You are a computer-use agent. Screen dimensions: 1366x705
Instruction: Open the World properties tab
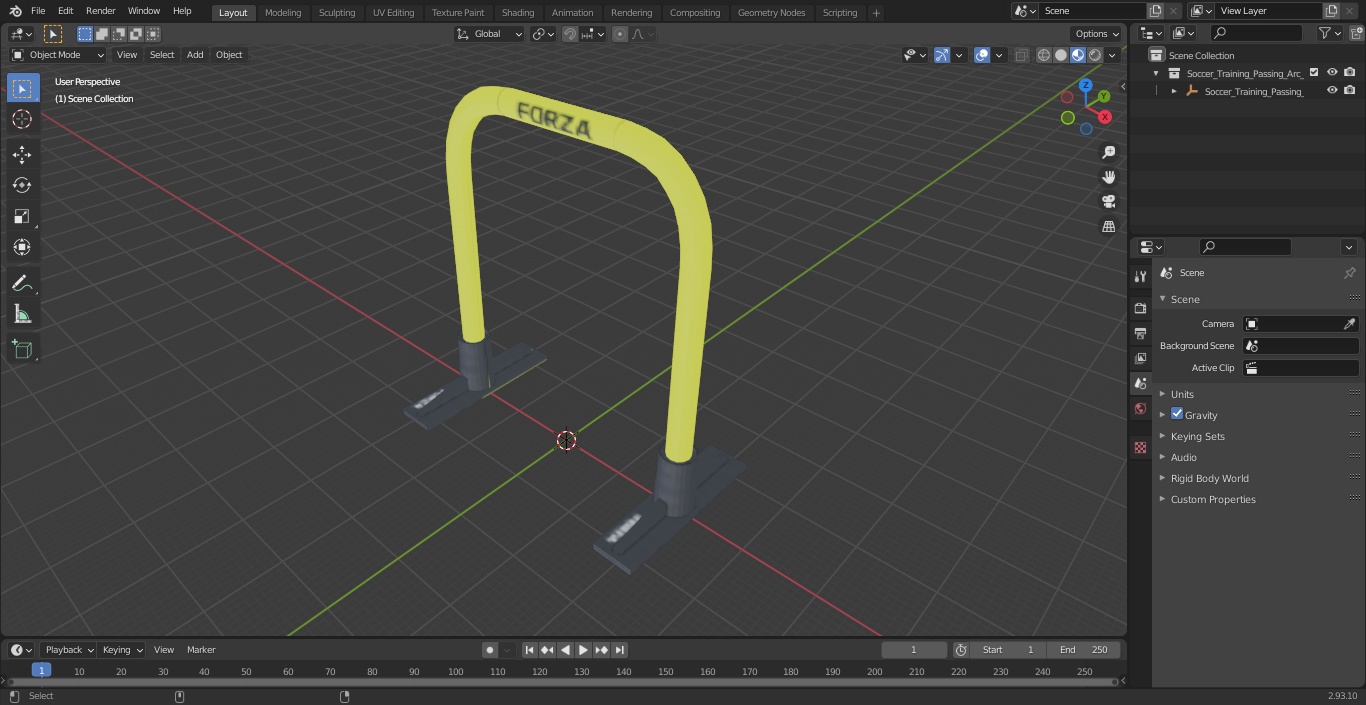click(1140, 408)
